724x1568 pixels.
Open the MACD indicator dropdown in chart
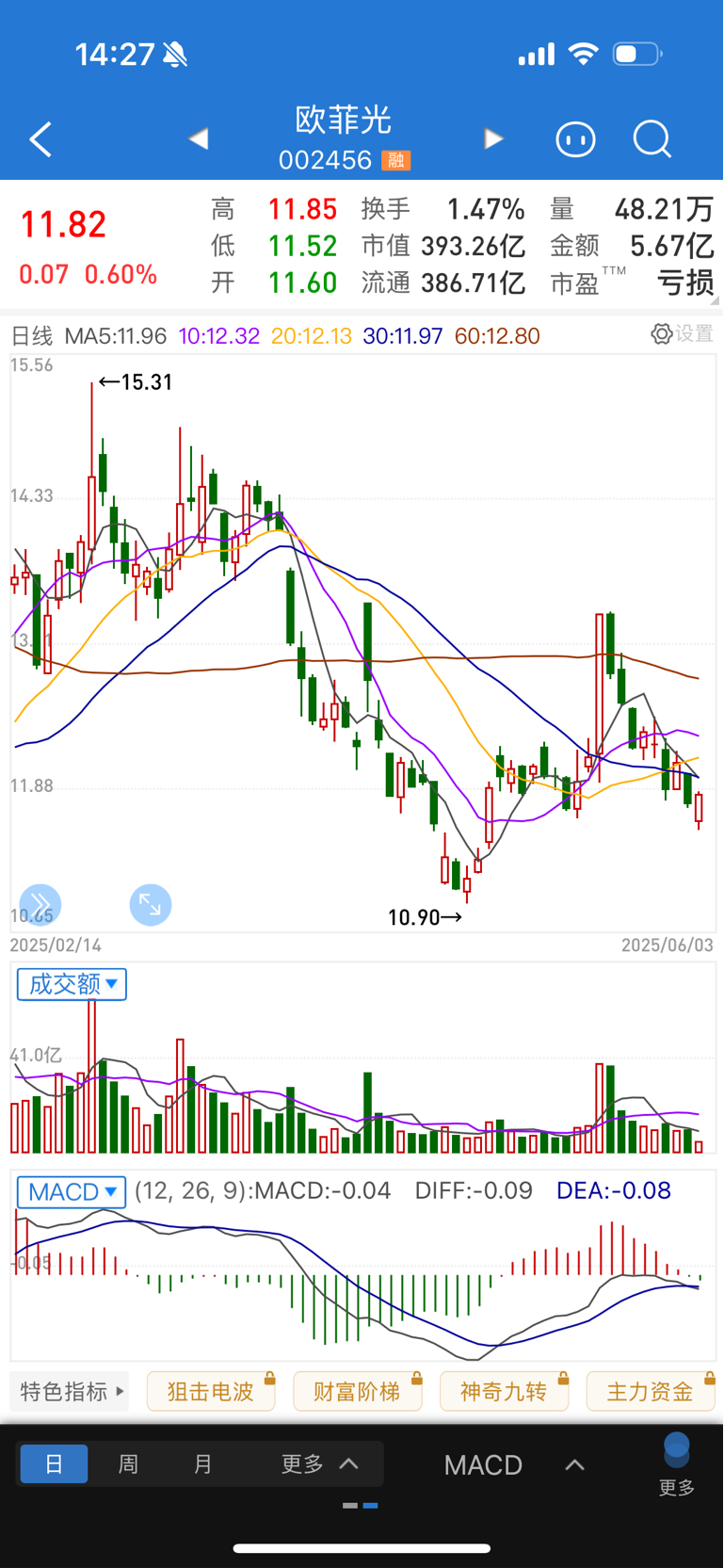(x=72, y=1192)
